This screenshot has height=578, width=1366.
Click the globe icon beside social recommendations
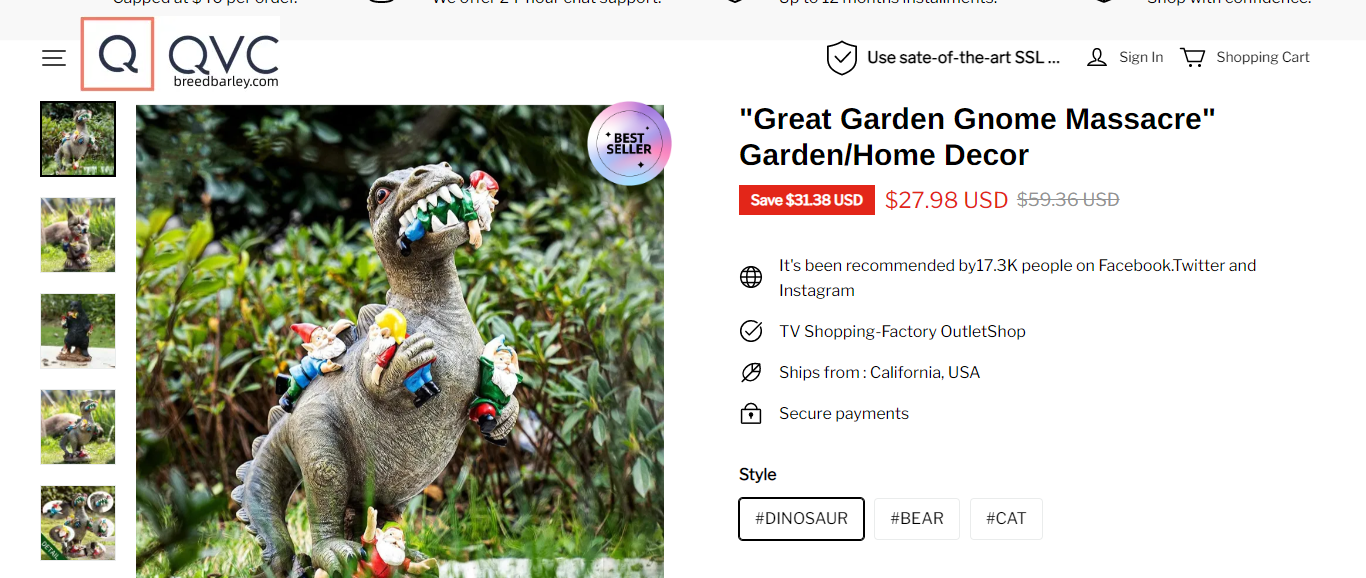point(751,277)
